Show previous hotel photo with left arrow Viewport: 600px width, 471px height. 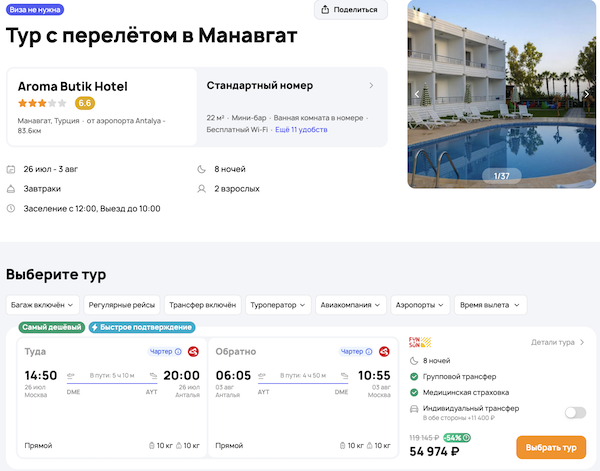point(418,94)
